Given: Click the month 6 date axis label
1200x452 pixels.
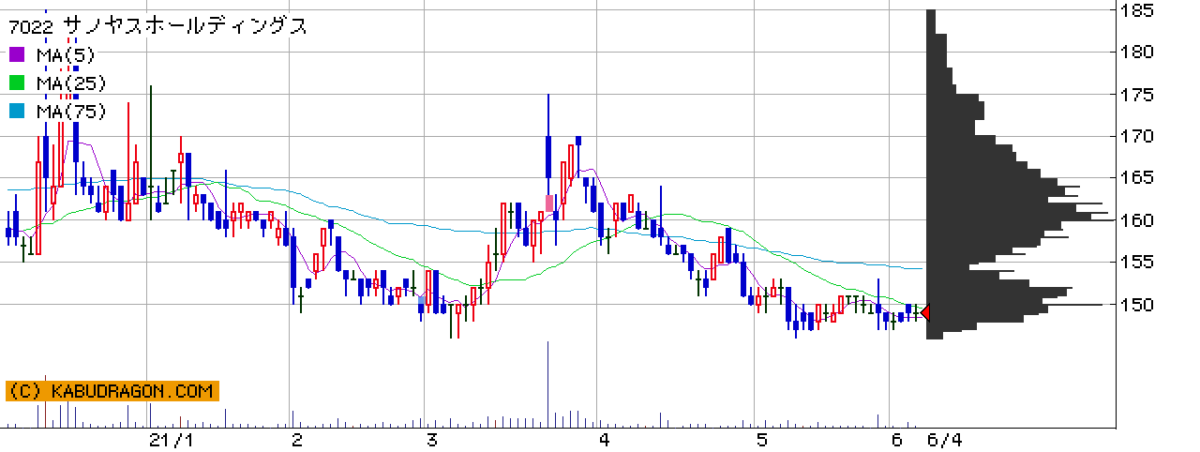Looking at the screenshot, I should tap(897, 440).
